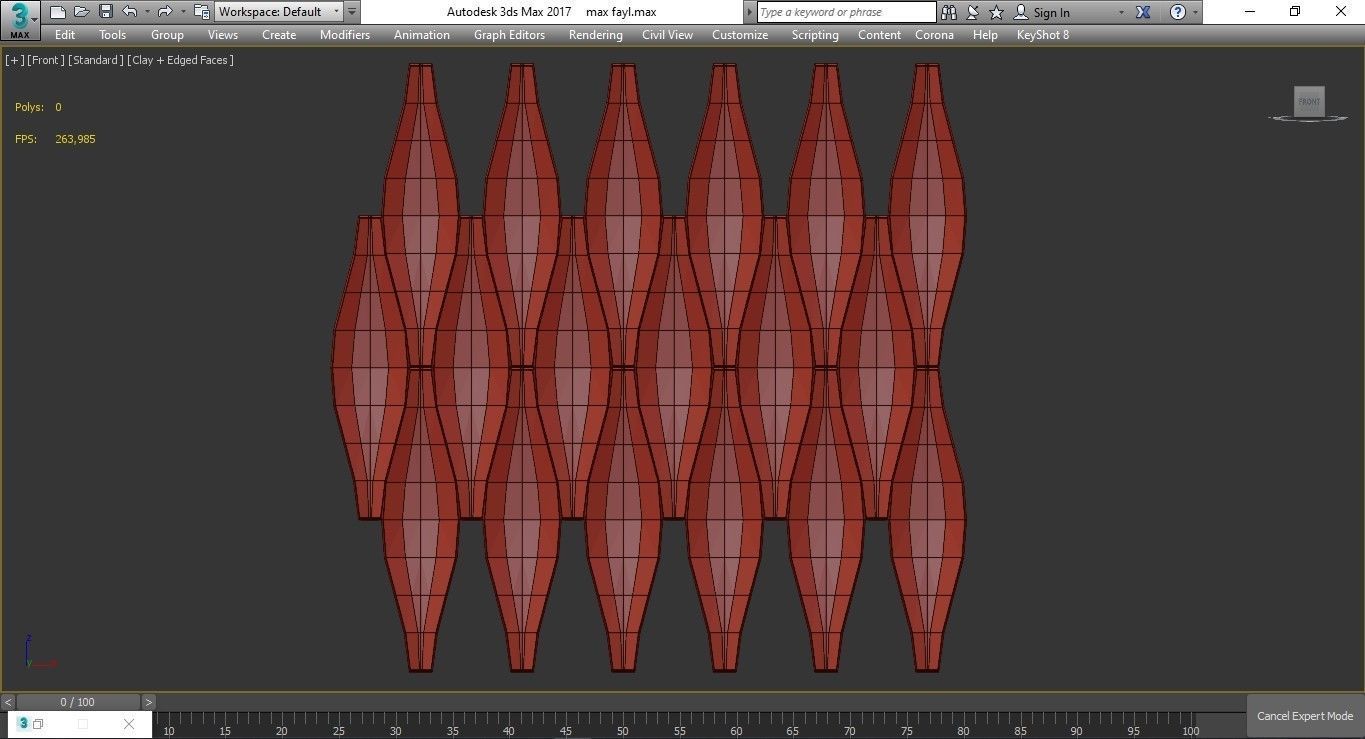
Task: Step time slider back with left arrow
Action: click(8, 702)
